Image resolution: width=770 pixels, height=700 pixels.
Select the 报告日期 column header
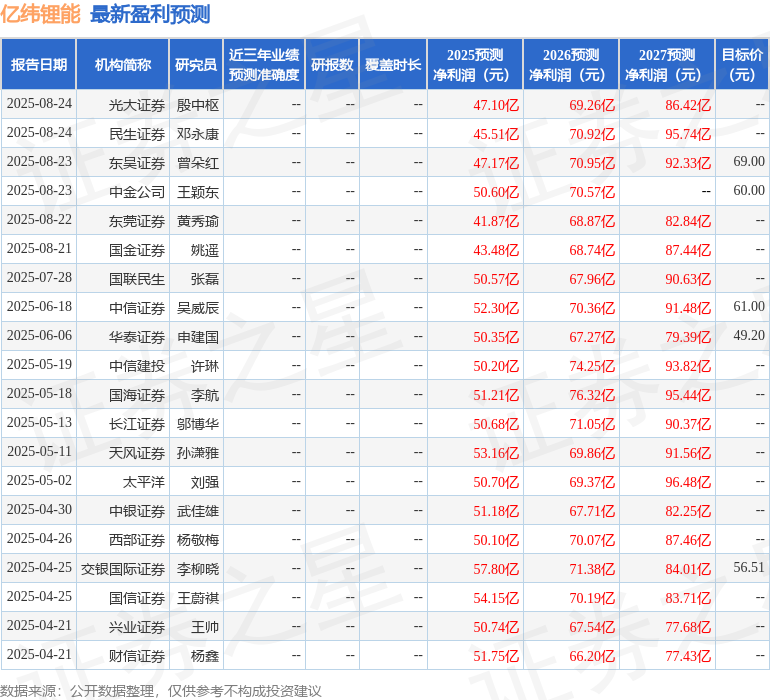[x=39, y=64]
